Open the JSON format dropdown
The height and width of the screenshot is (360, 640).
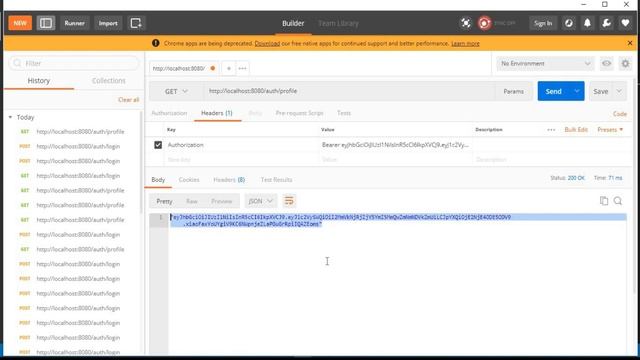260,201
